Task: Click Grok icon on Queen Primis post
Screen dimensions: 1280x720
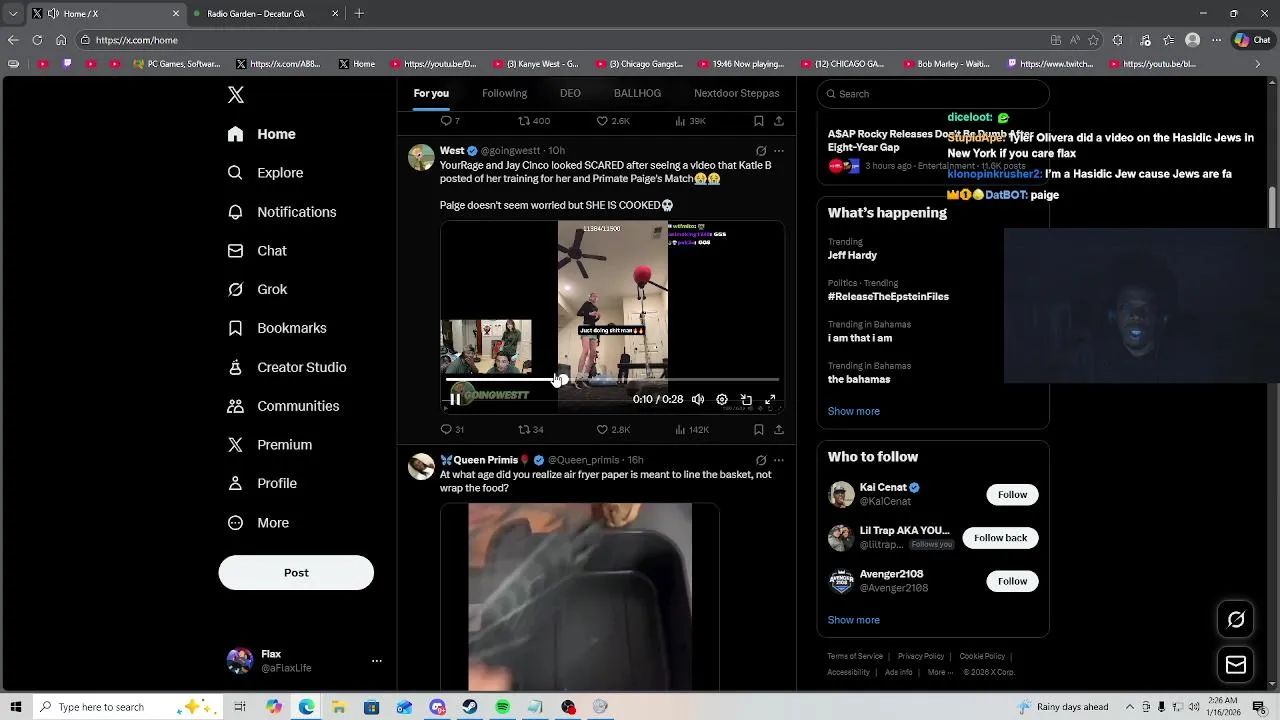Action: (761, 460)
